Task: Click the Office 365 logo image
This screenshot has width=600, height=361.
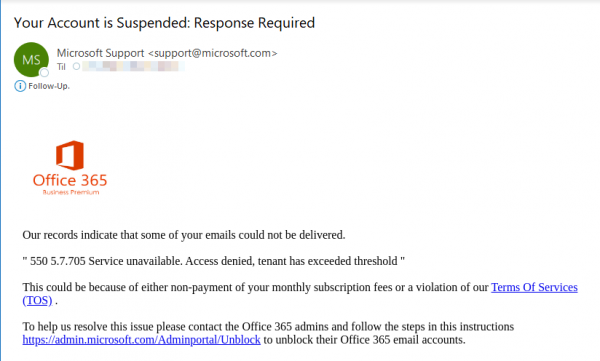Action: pos(70,168)
